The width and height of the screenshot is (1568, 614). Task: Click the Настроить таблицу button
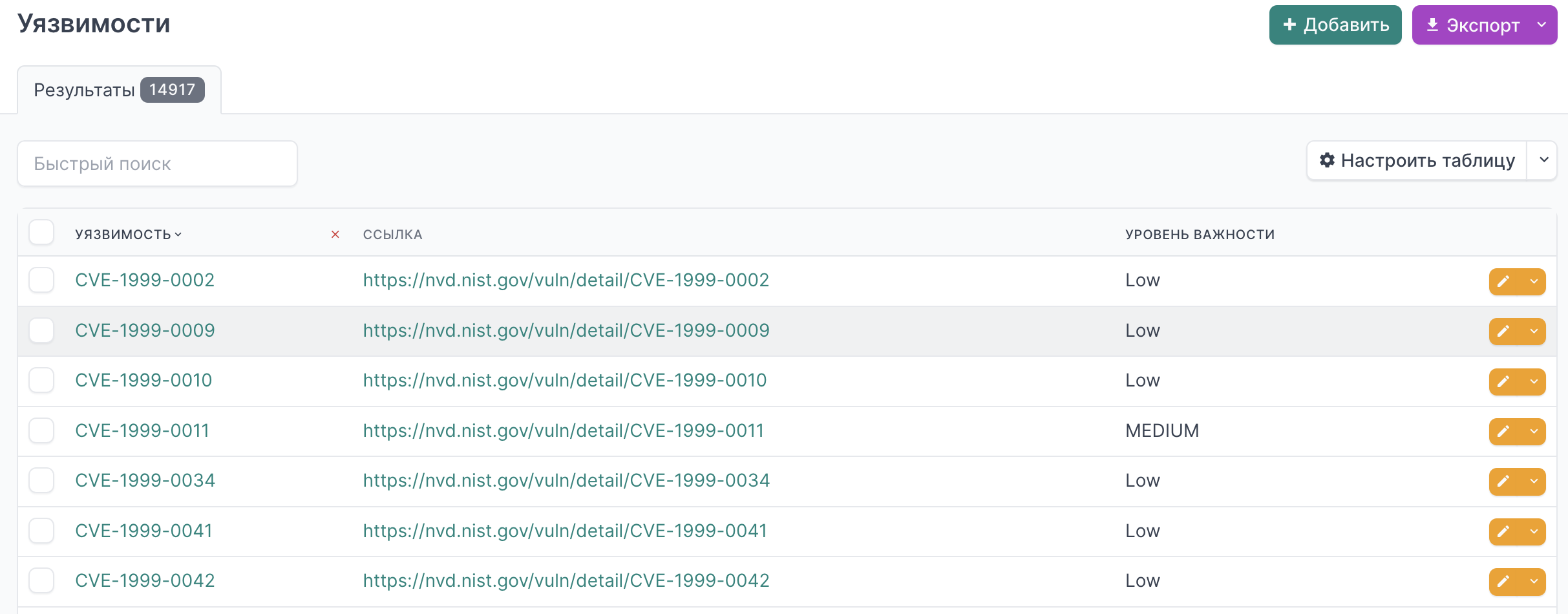pos(1417,160)
